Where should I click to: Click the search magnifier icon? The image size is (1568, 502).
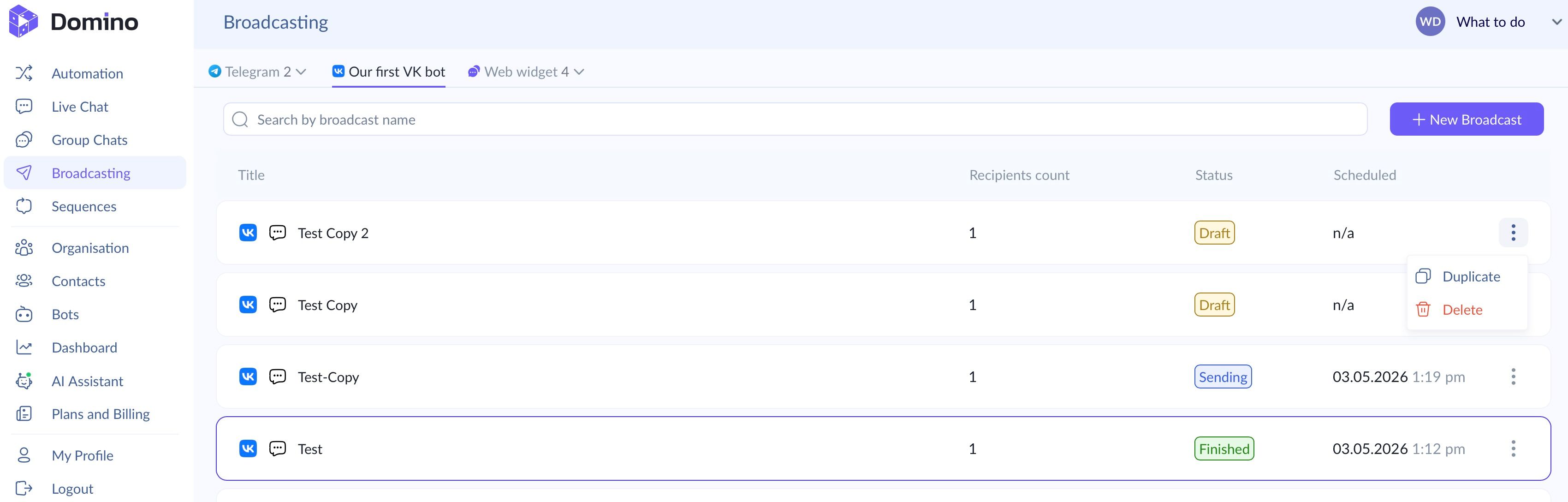point(240,120)
